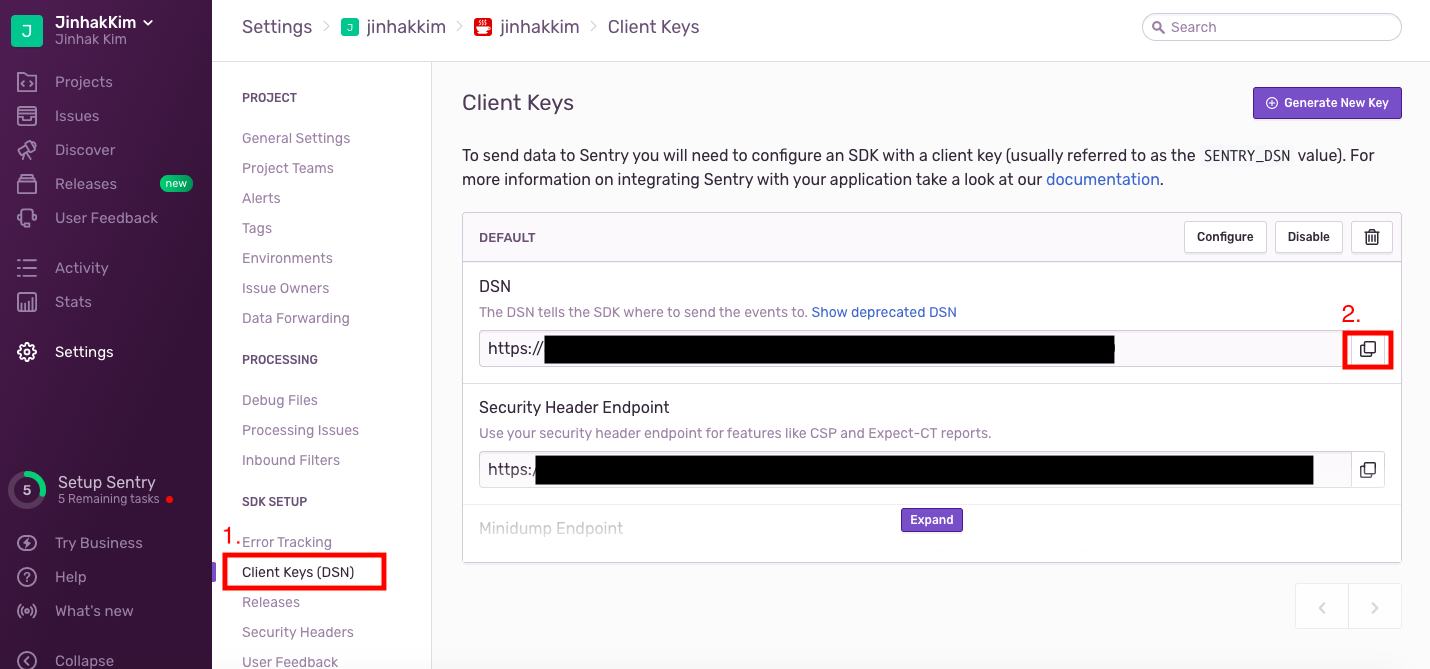Open Environments settings
This screenshot has width=1430, height=669.
[x=287, y=258]
